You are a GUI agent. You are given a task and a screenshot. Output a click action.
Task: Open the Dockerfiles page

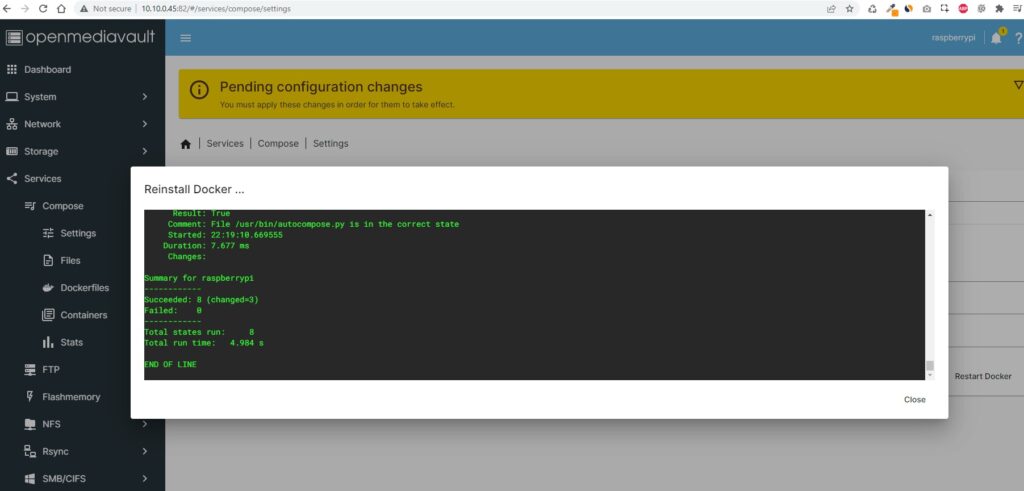tap(85, 288)
